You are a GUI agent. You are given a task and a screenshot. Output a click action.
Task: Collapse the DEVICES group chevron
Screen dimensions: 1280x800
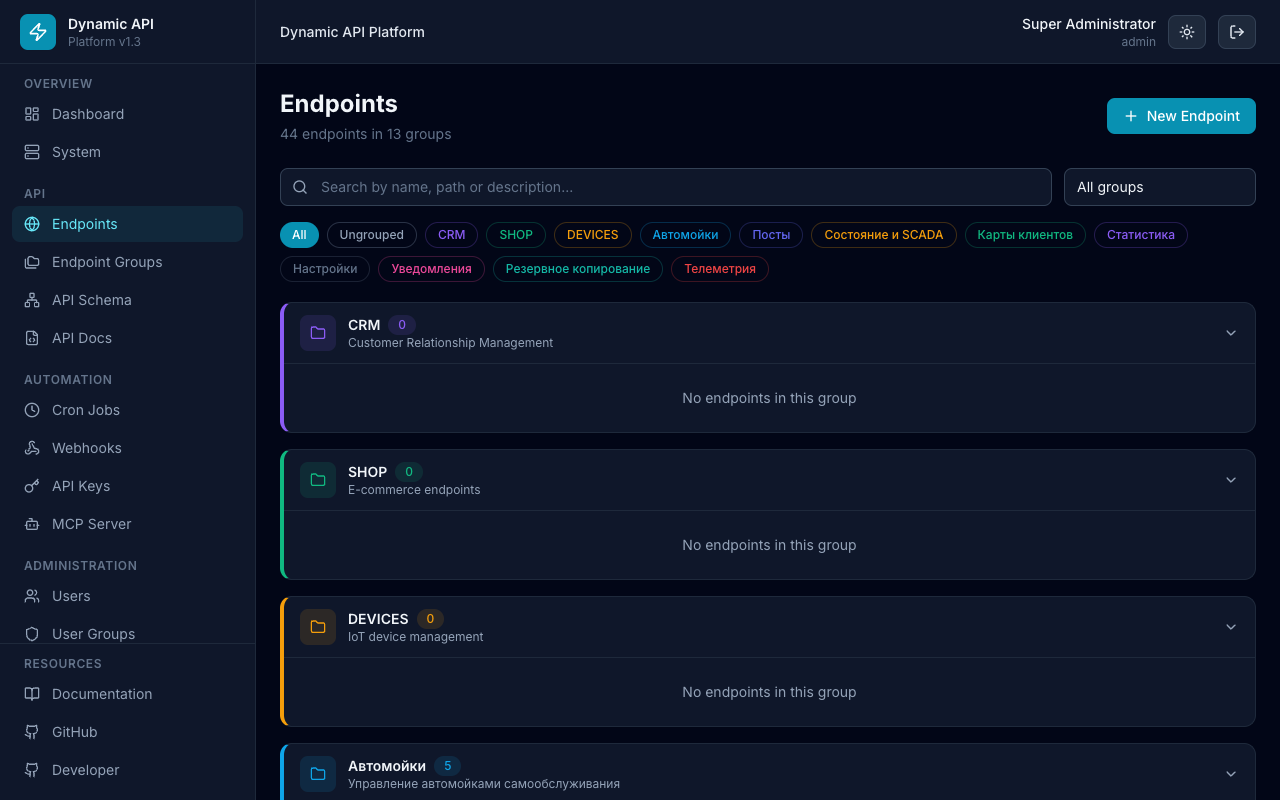pyautogui.click(x=1231, y=627)
